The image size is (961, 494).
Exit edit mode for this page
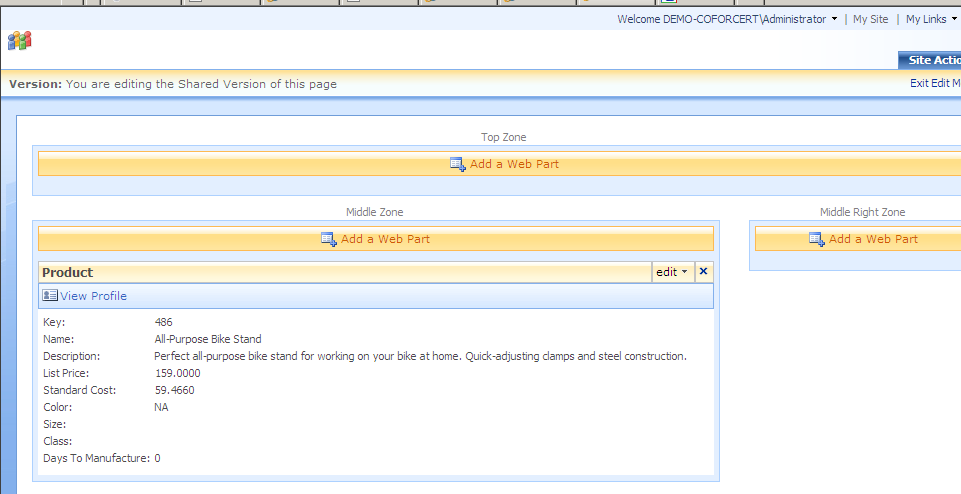tap(934, 84)
